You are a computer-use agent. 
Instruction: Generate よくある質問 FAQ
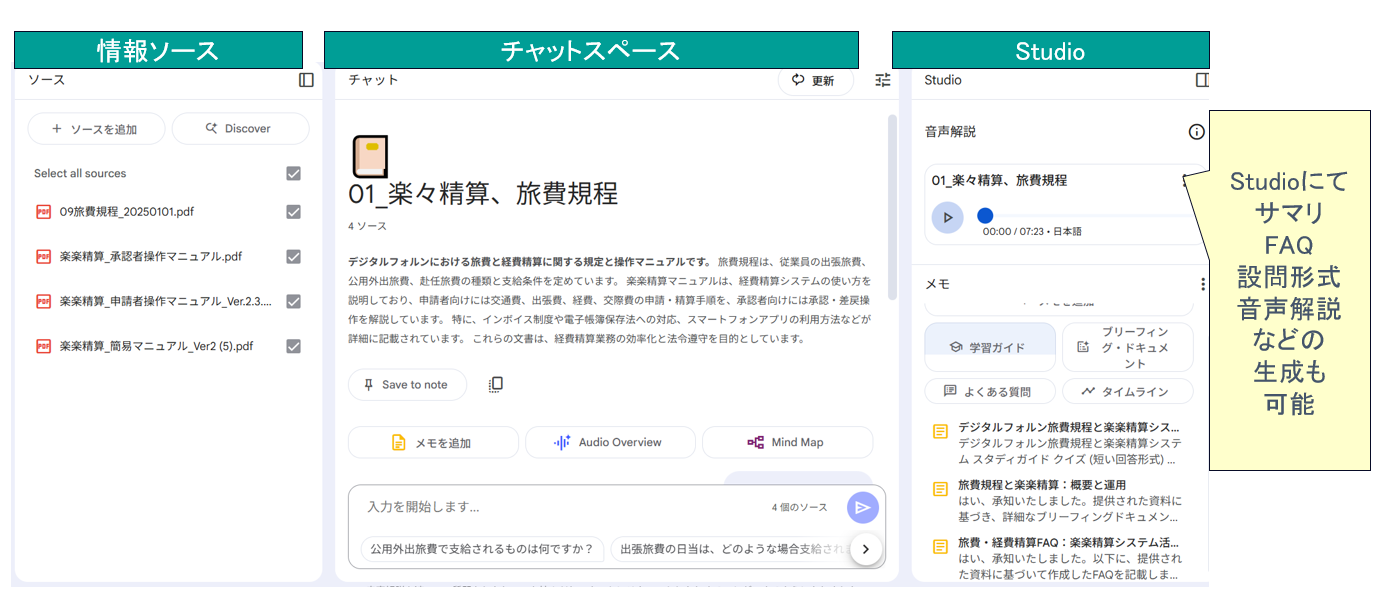990,391
